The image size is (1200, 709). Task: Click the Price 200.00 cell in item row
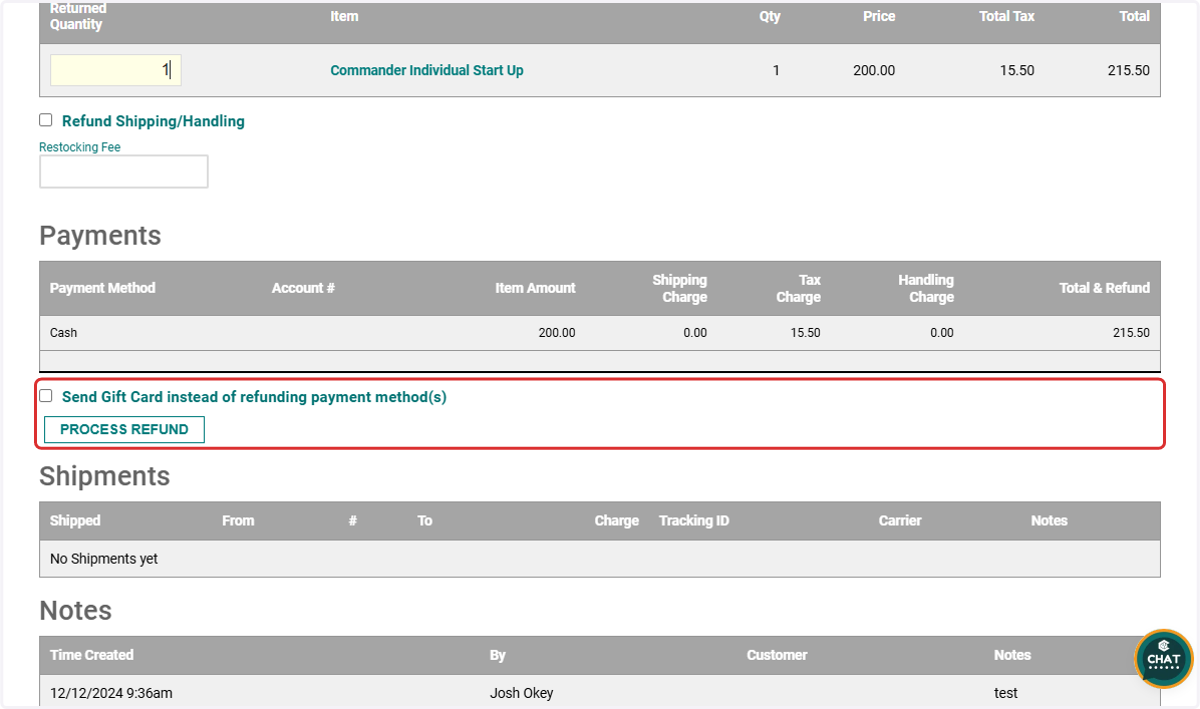(874, 71)
